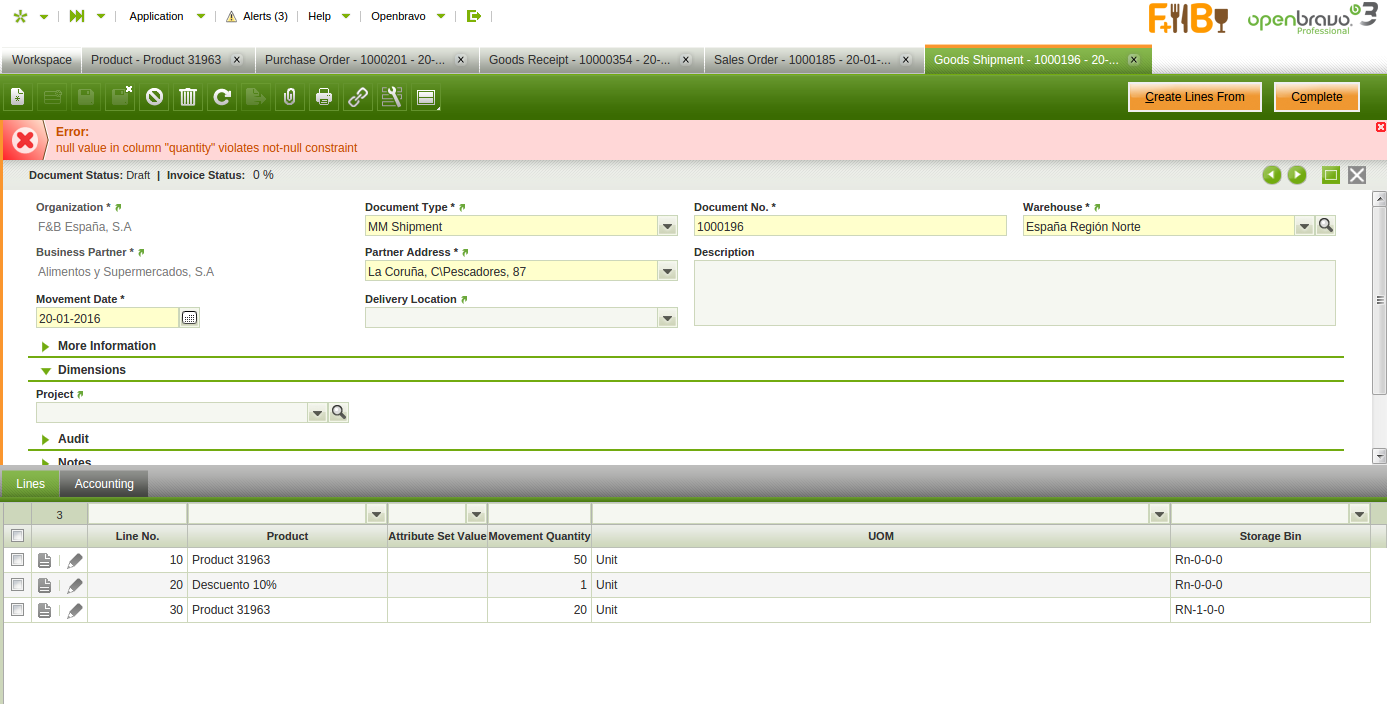
Task: Open the Warehouse search magnifier
Action: click(x=1326, y=226)
